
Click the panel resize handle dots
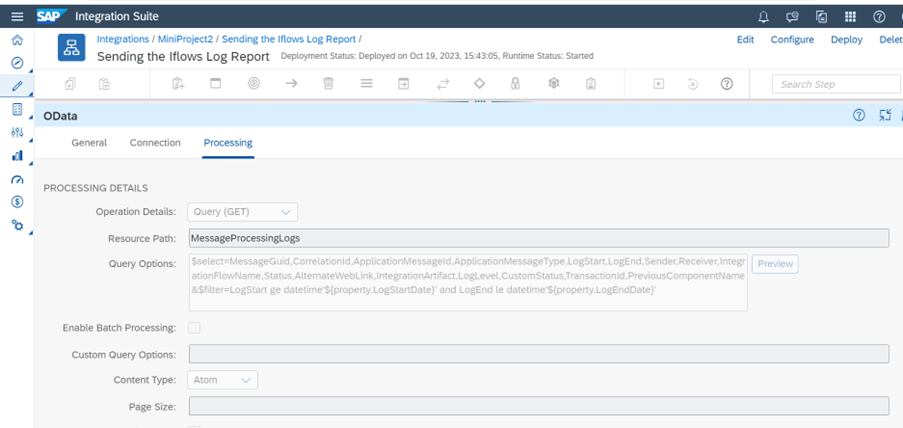coord(479,101)
